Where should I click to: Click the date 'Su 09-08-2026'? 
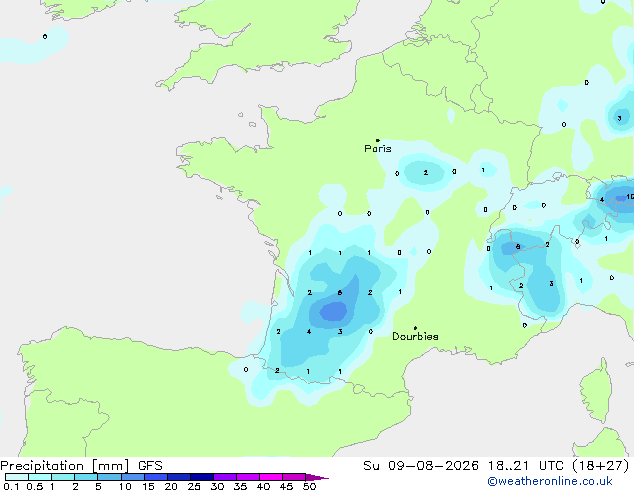click(x=421, y=466)
